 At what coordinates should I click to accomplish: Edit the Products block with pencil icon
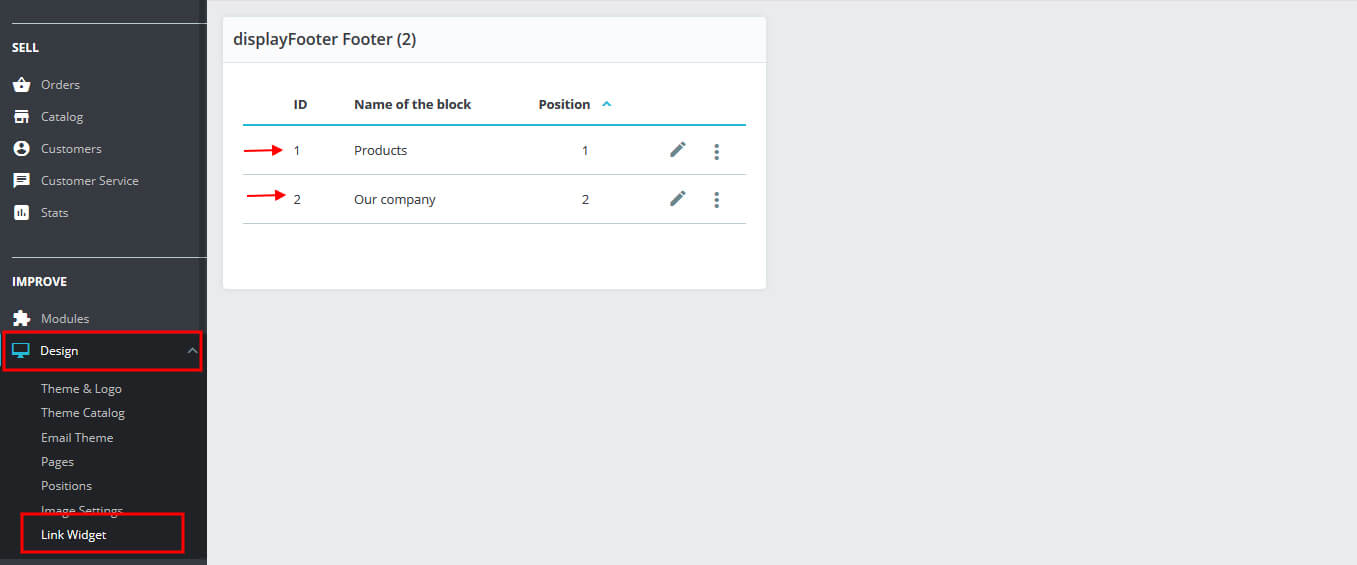[x=678, y=150]
